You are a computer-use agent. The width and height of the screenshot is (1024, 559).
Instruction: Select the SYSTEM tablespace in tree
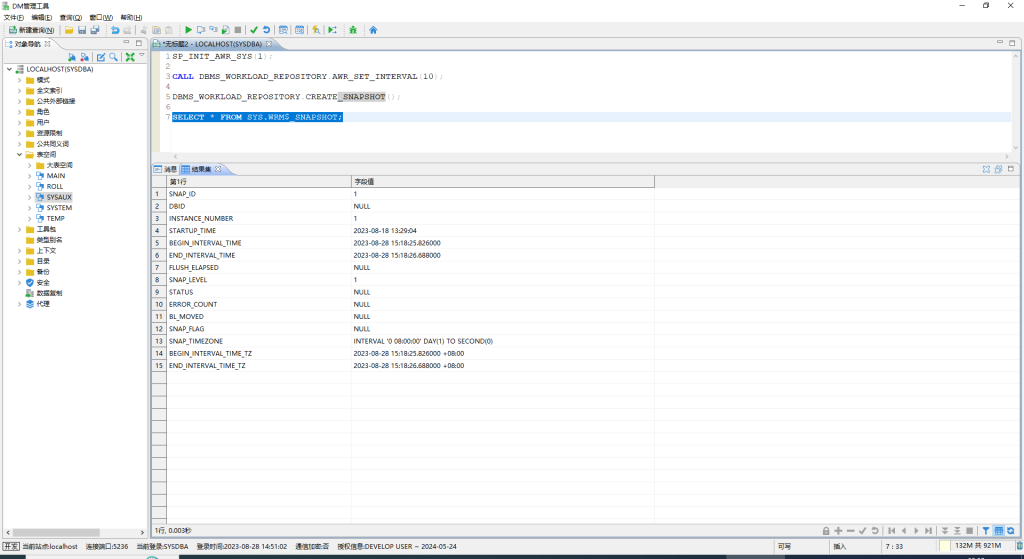(x=59, y=208)
